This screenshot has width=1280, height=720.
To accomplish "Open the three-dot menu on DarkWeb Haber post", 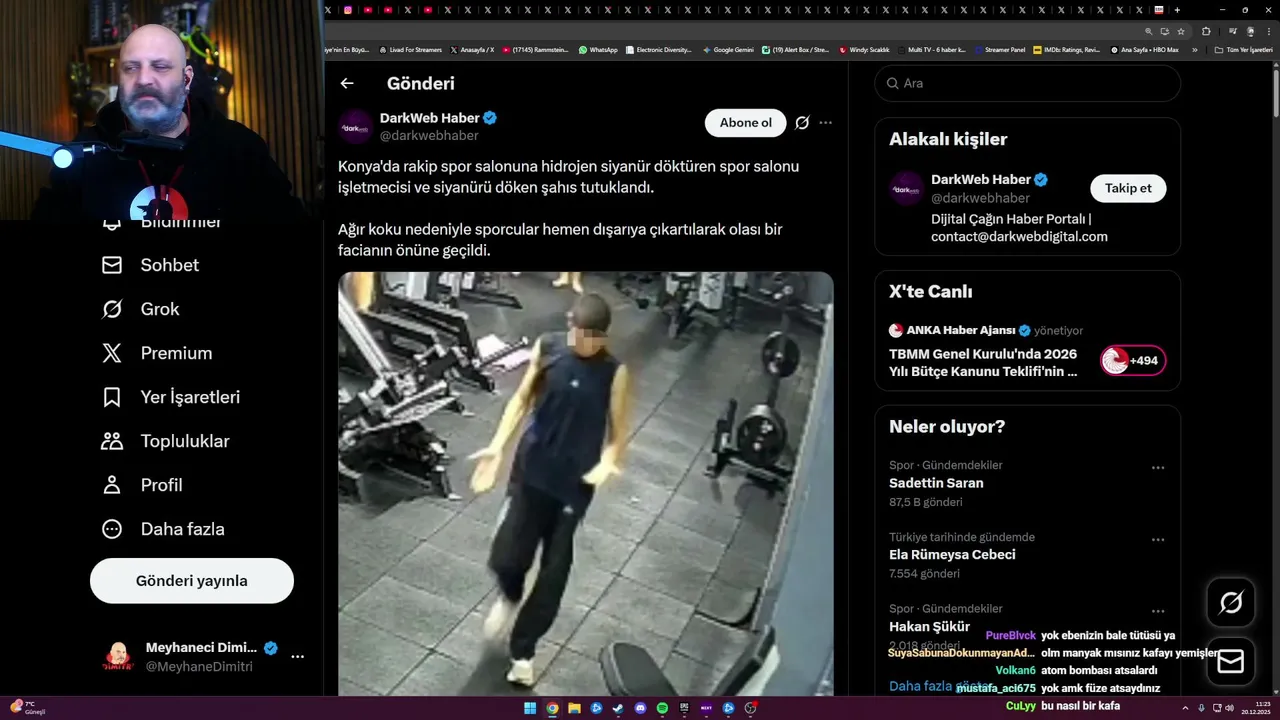I will tap(826, 123).
